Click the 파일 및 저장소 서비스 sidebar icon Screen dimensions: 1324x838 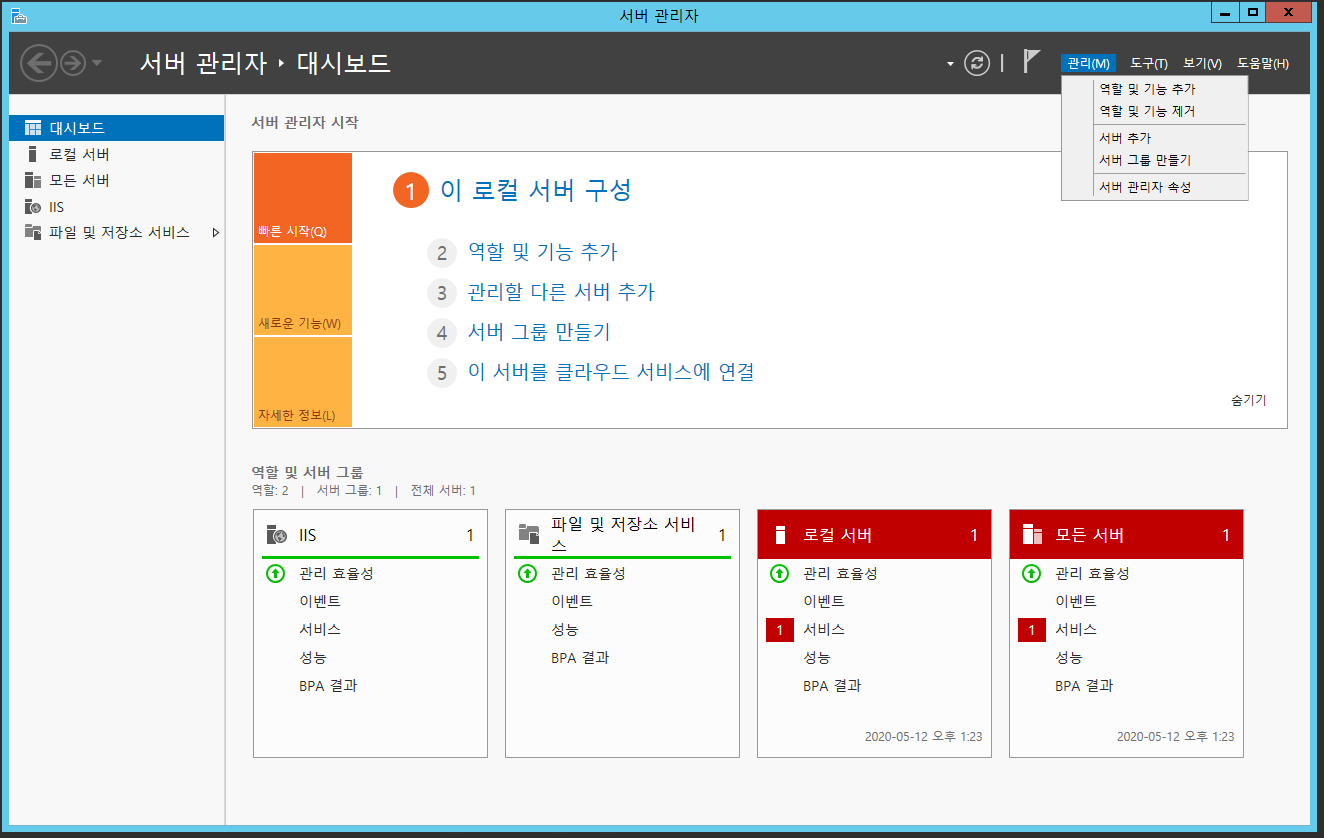(33, 232)
